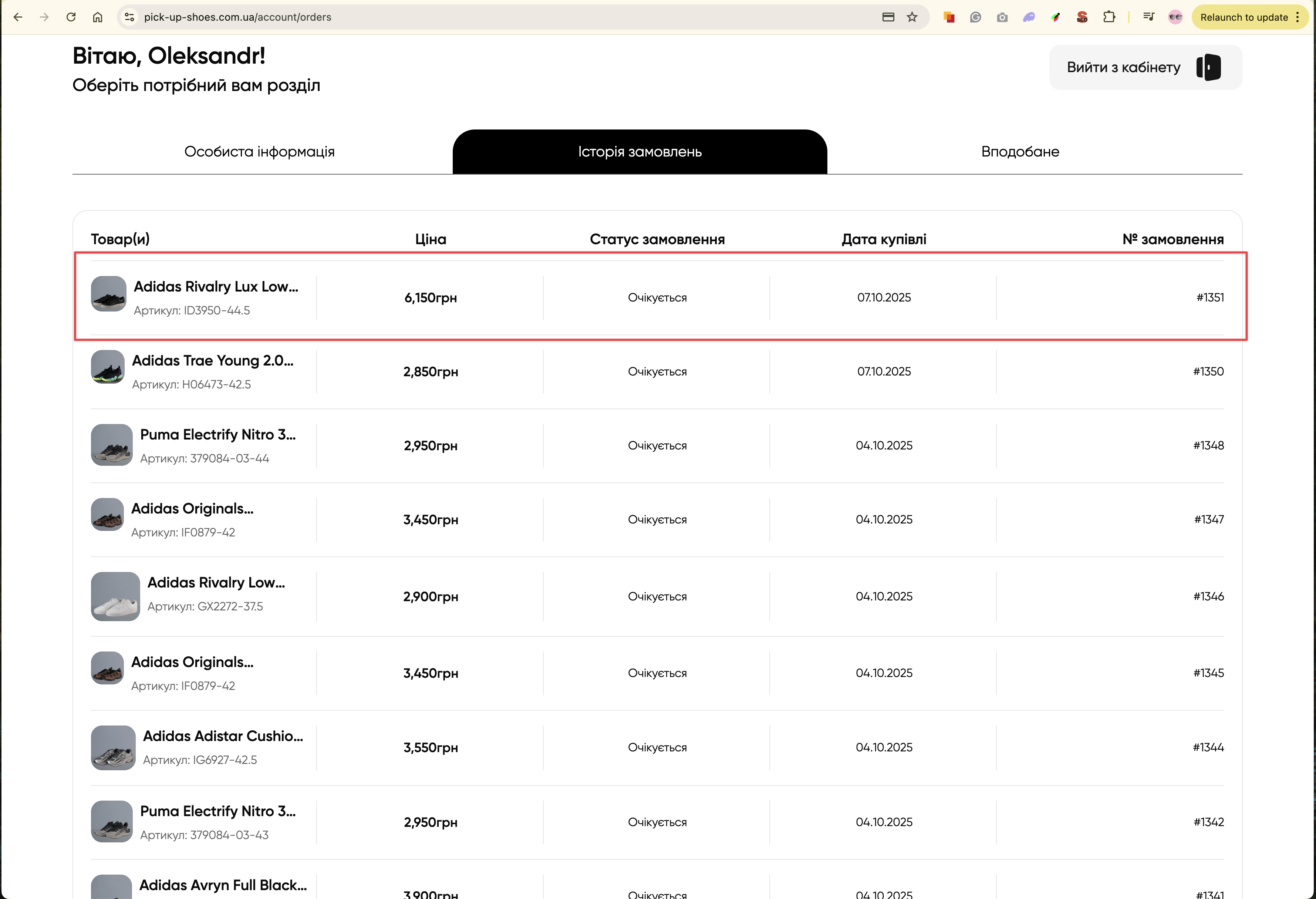Open the Вподобане tab
This screenshot has height=899, width=1316.
click(x=1020, y=152)
